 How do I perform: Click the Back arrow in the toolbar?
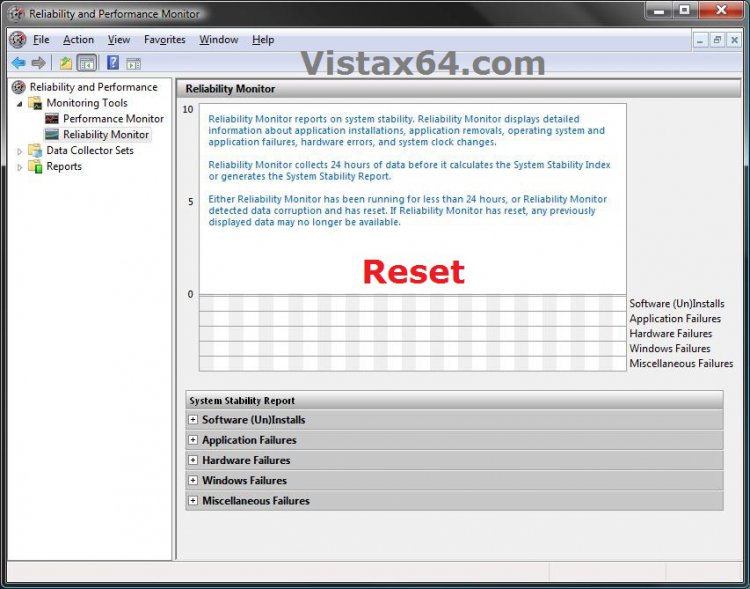pyautogui.click(x=18, y=63)
